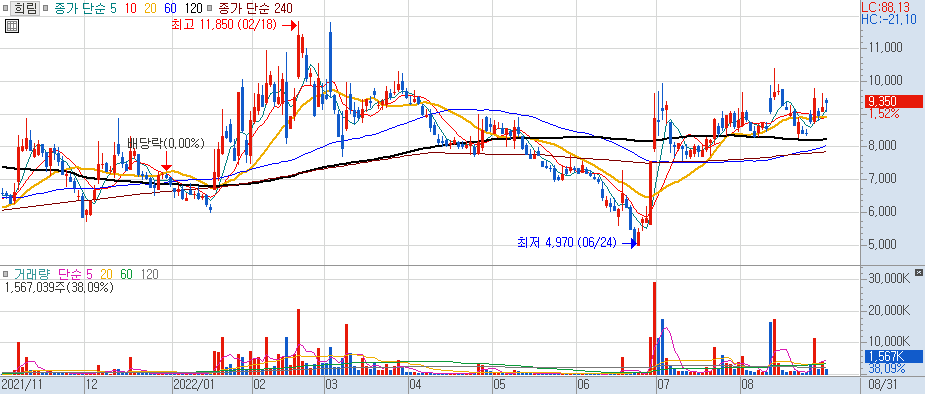Select the green 60 volume average label

point(126,274)
